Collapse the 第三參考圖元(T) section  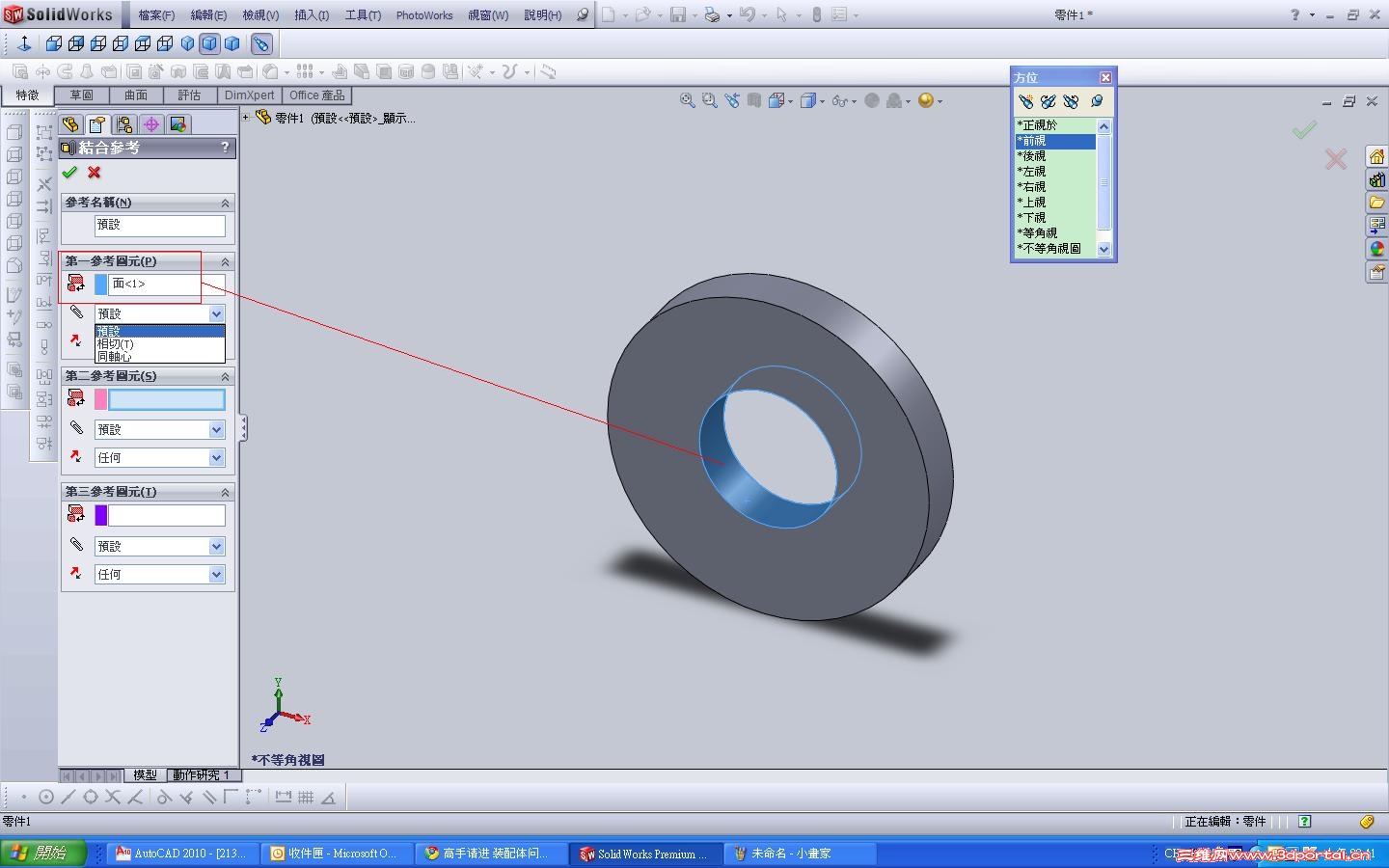point(225,492)
